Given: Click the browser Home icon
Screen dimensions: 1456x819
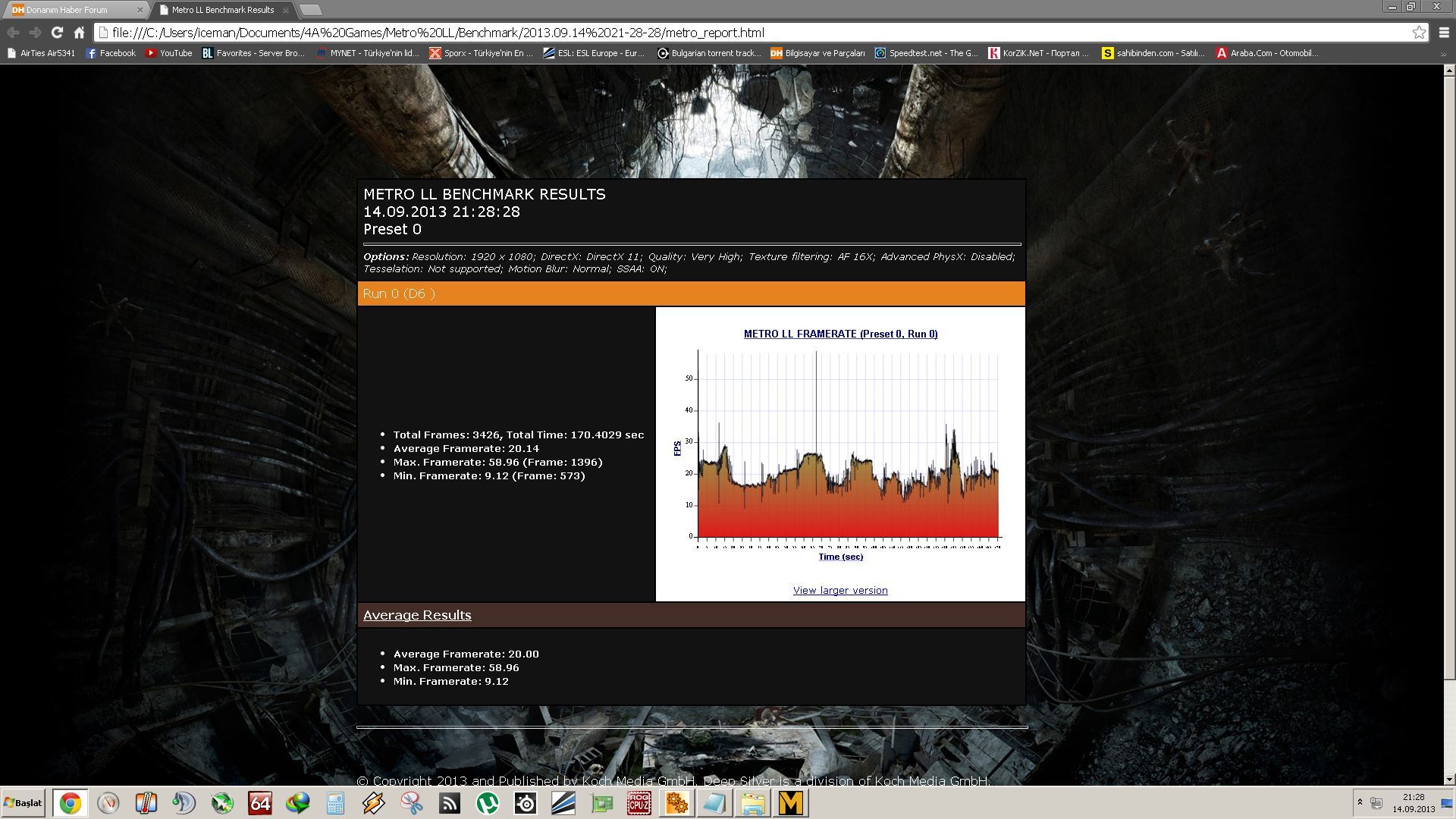Looking at the screenshot, I should 79,33.
